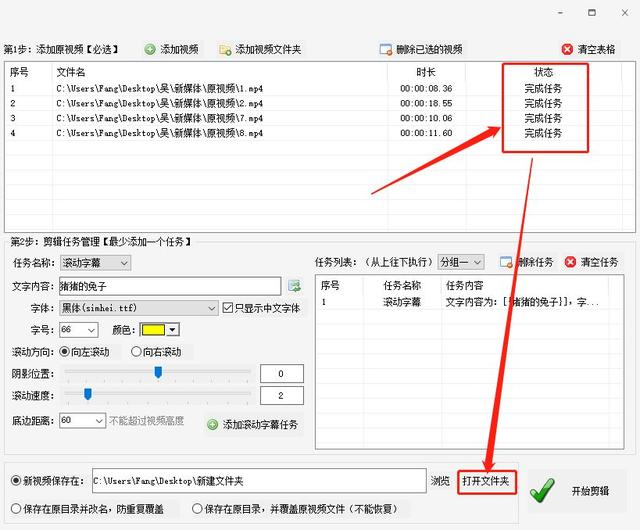Click the 添加视频文件夹 folder icon
The image size is (640, 530).
pyautogui.click(x=226, y=49)
